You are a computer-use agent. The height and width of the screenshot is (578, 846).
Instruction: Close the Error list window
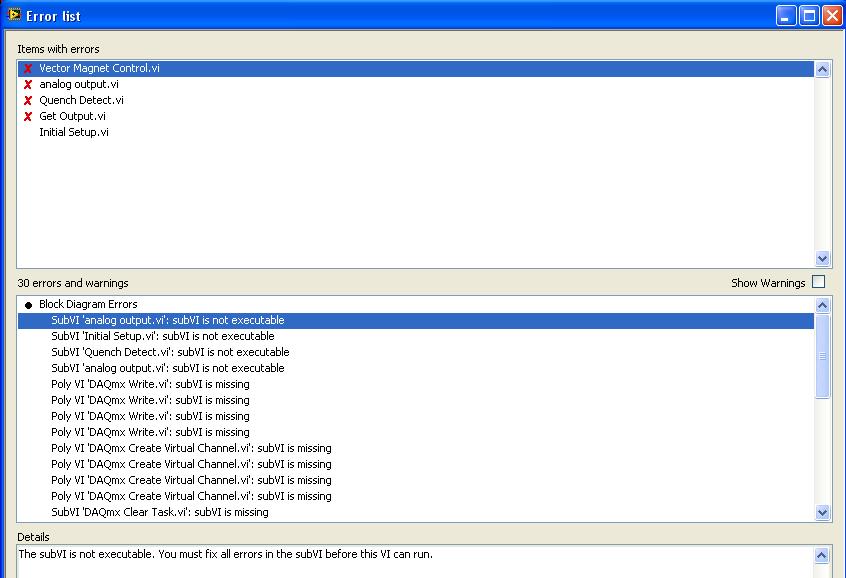pyautogui.click(x=833, y=16)
